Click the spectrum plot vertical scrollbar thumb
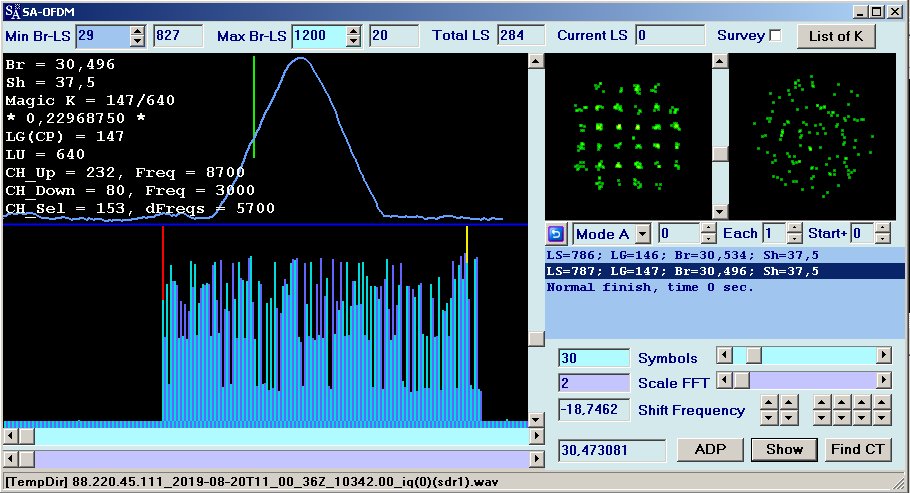910x493 pixels. click(x=536, y=339)
